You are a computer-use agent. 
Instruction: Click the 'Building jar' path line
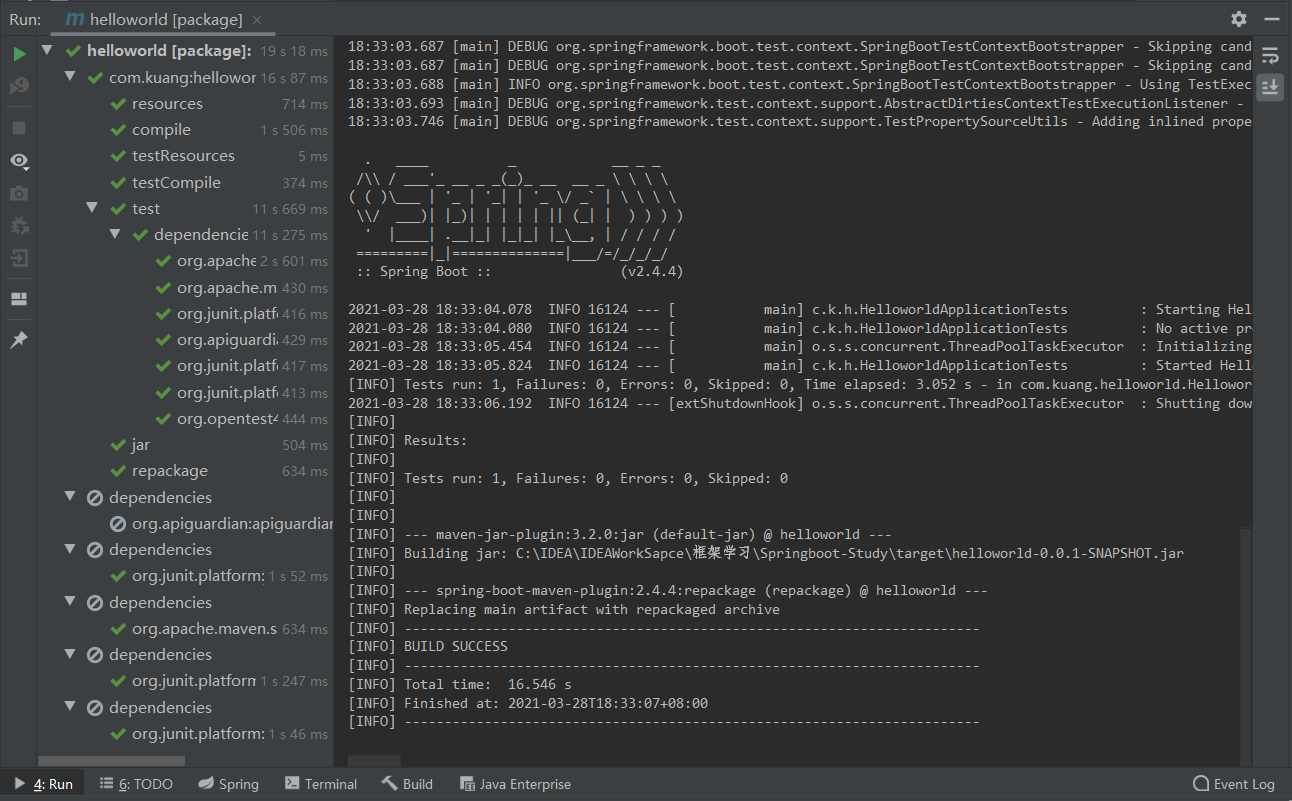pyautogui.click(x=766, y=553)
